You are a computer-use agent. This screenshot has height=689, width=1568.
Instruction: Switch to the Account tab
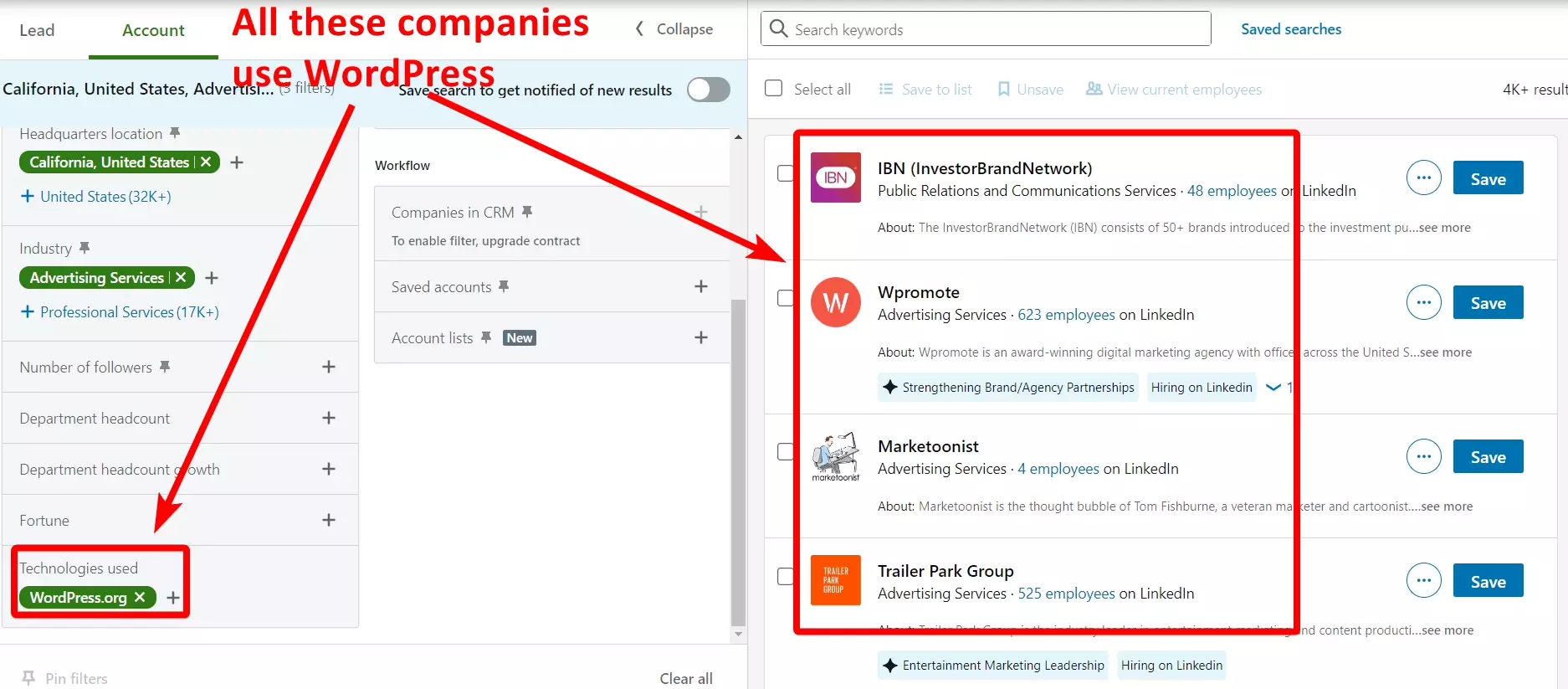(x=153, y=30)
